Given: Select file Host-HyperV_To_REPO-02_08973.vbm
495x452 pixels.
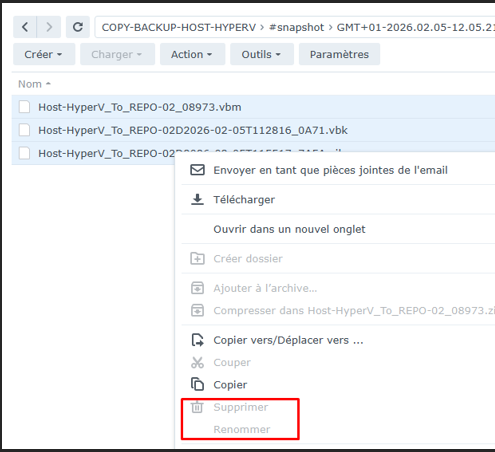Looking at the screenshot, I should tap(140, 107).
